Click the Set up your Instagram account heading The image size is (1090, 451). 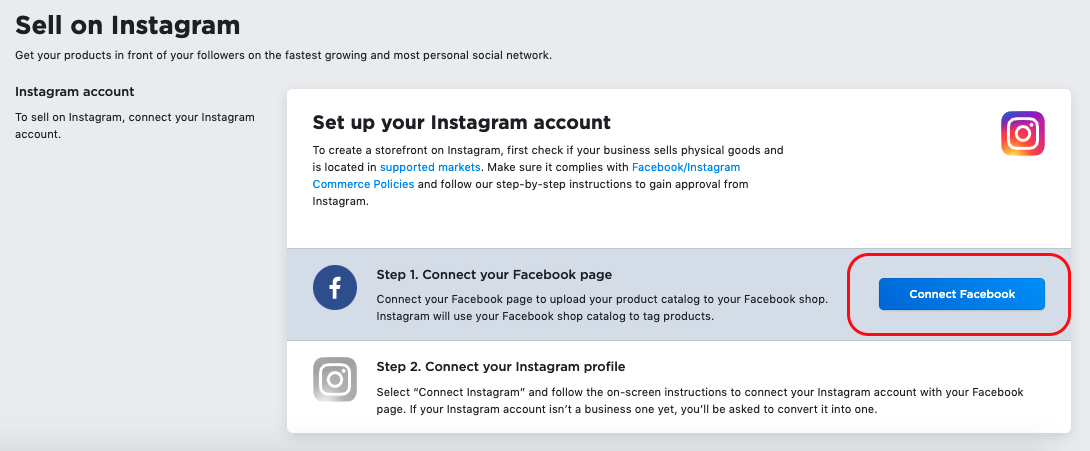[462, 123]
